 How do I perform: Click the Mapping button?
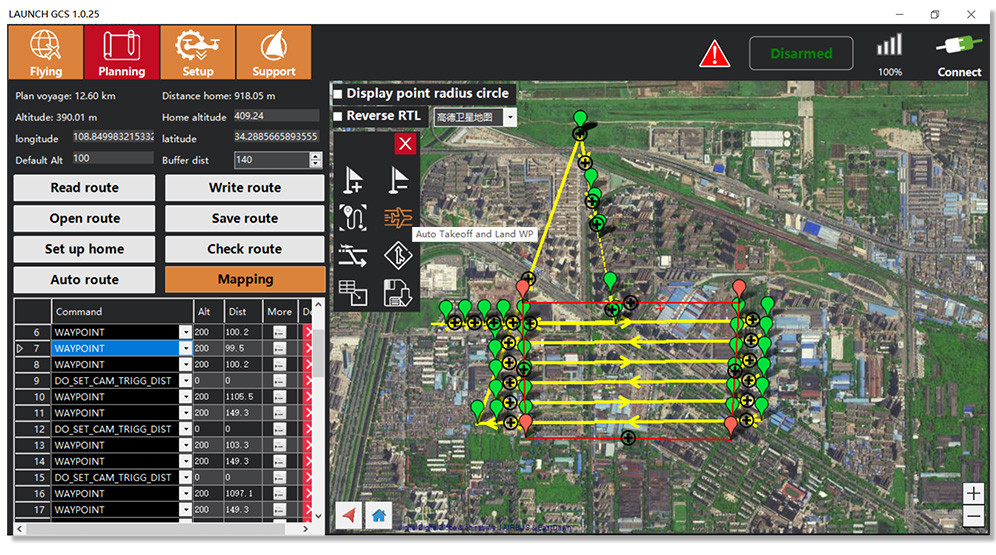pyautogui.click(x=245, y=279)
